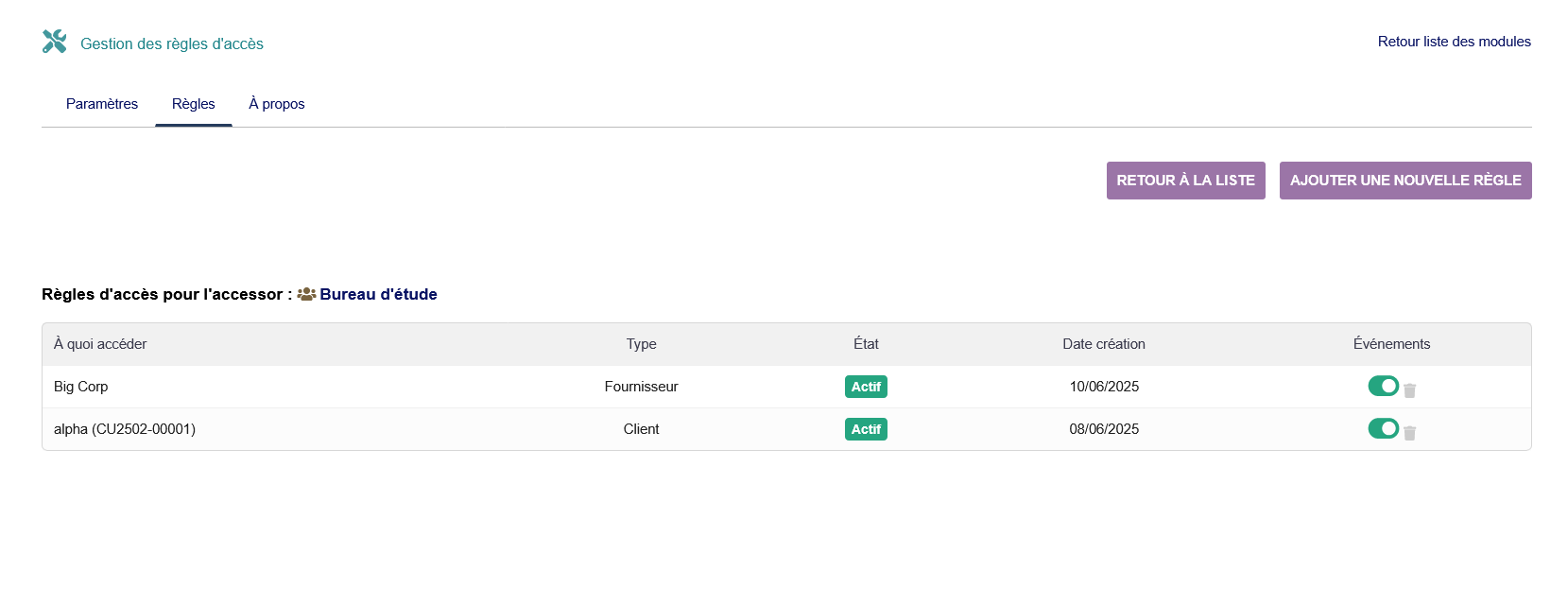Delete the Big Corp rule with trash icon
Viewport: 1568px width, 605px height.
pos(1409,390)
